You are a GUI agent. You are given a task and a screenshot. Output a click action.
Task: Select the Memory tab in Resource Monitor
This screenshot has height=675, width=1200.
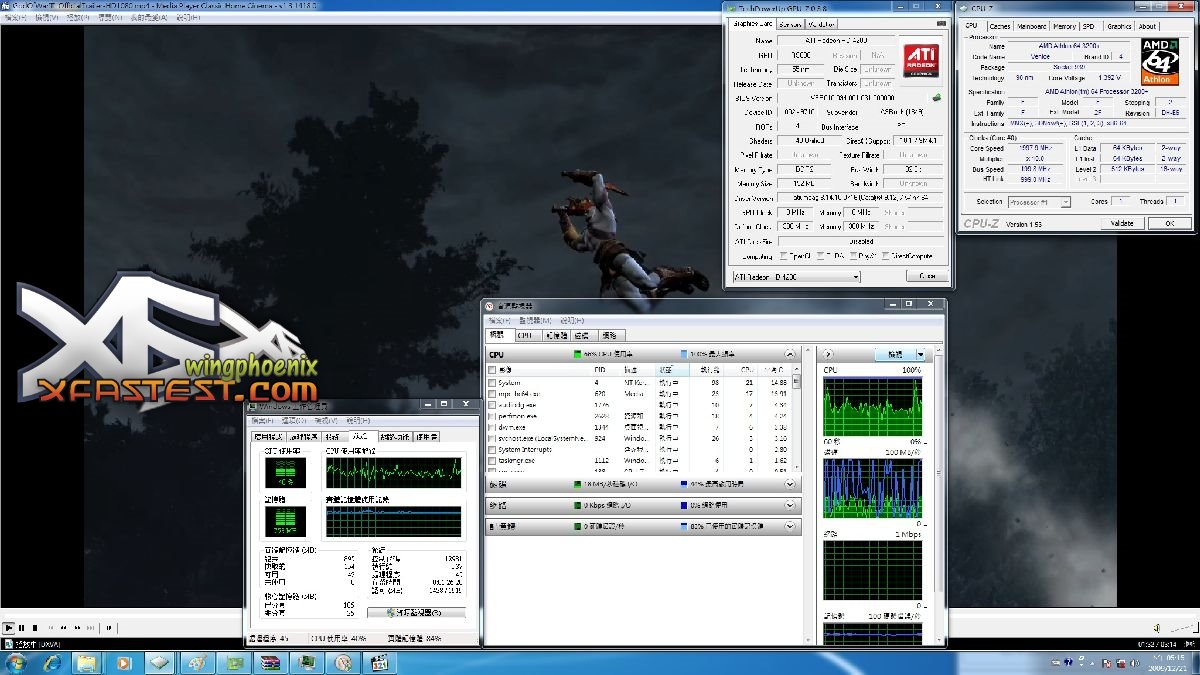coord(555,336)
